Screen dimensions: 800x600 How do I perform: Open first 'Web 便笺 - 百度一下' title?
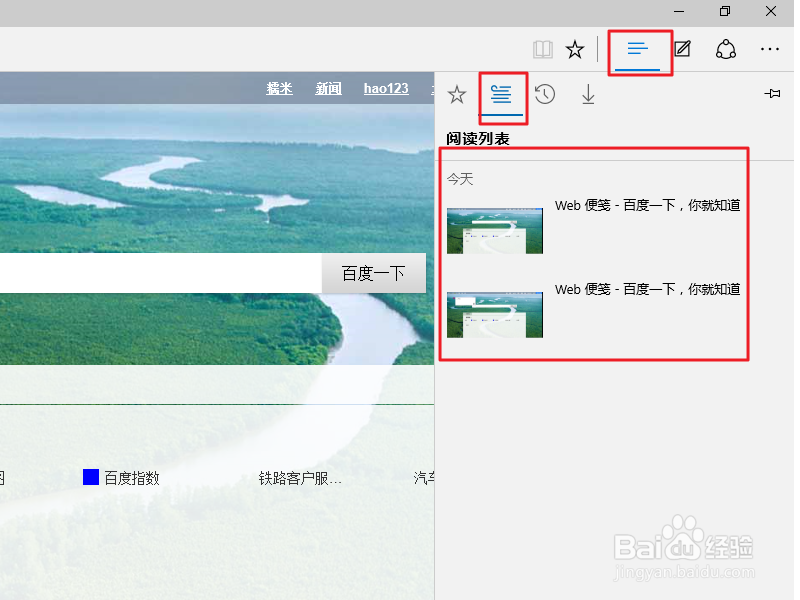pos(647,205)
